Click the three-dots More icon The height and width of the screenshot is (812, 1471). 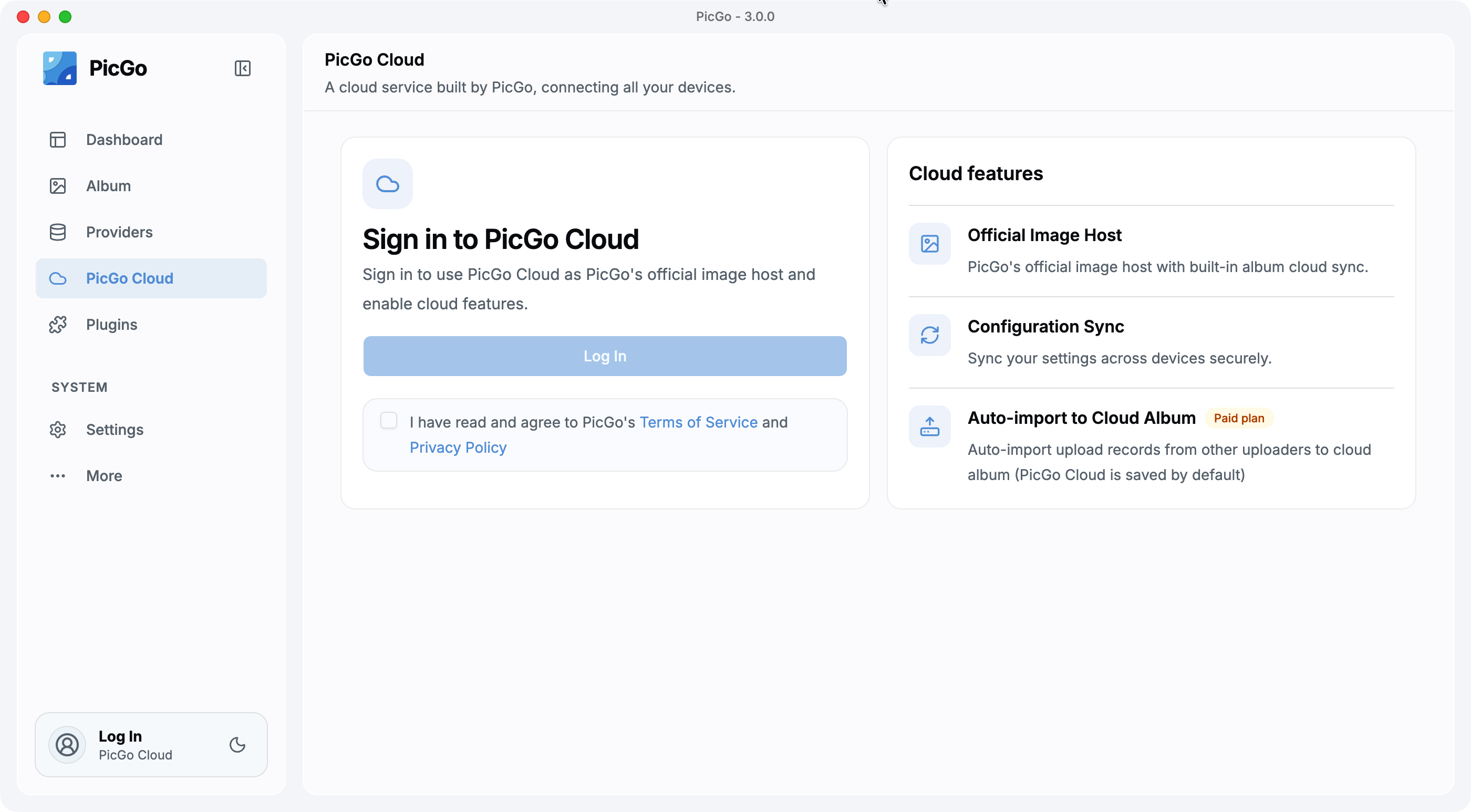coord(58,476)
